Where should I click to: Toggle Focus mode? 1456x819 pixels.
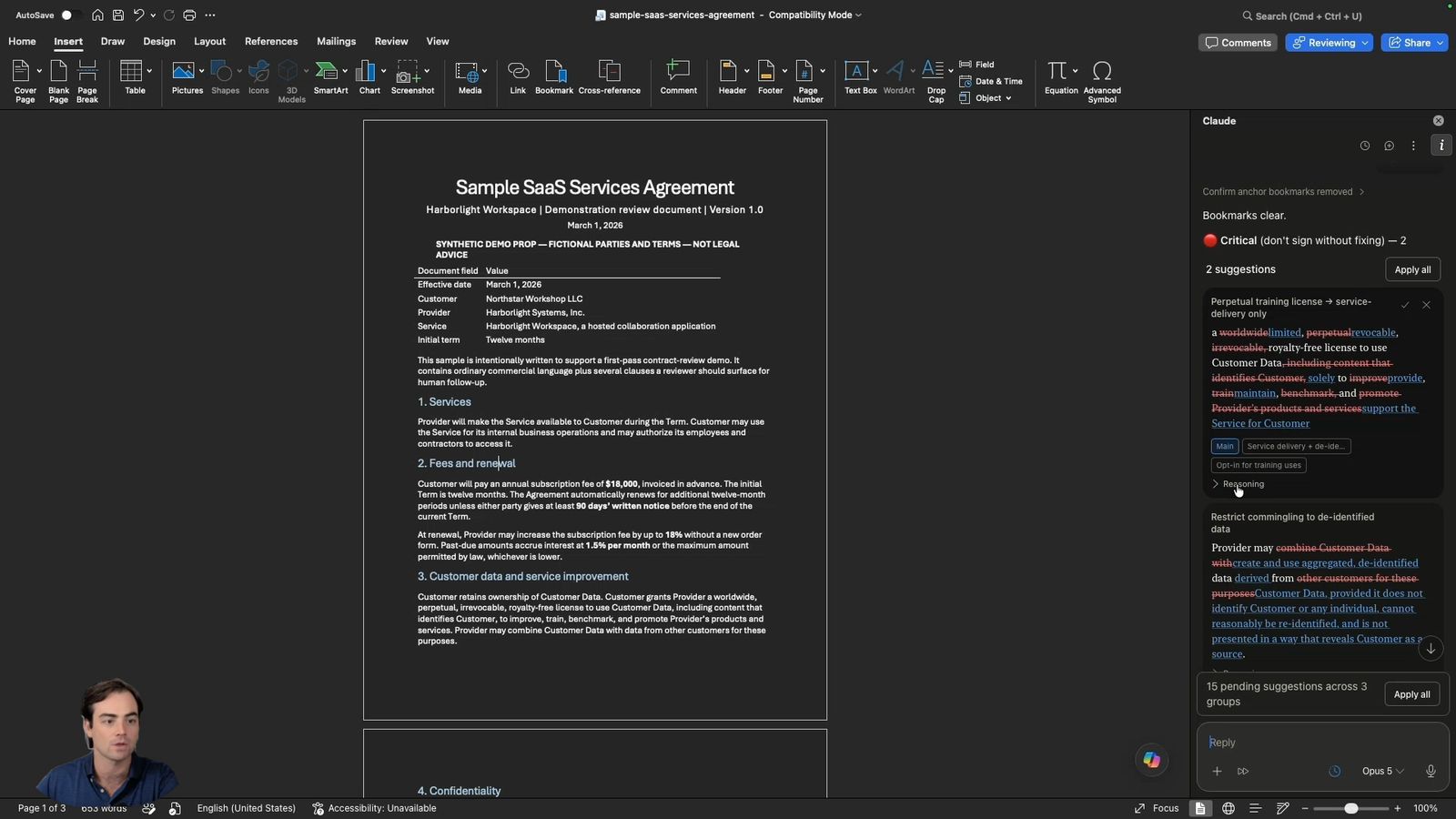(1157, 808)
